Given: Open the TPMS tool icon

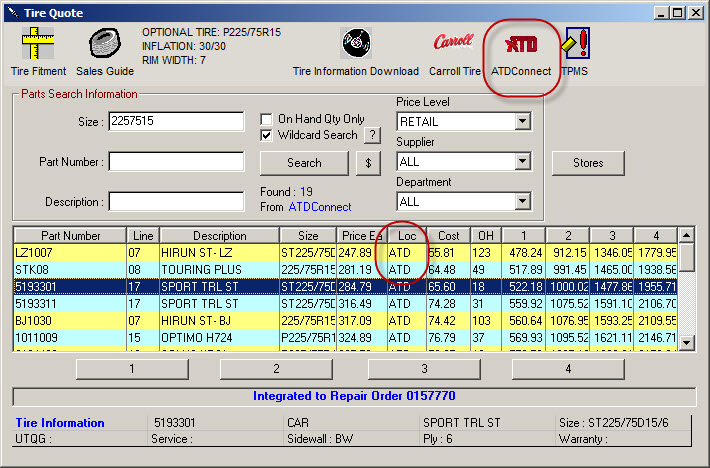Looking at the screenshot, I should pos(577,50).
